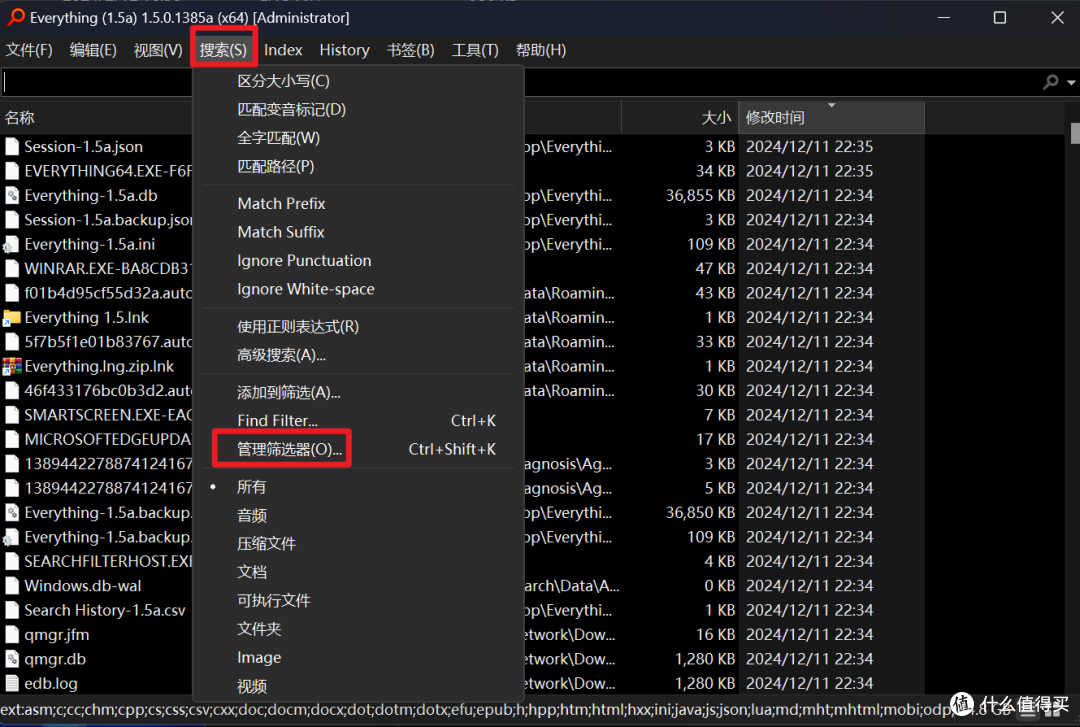Toggle Ignore White-space option
This screenshot has width=1080, height=727.
(358, 289)
